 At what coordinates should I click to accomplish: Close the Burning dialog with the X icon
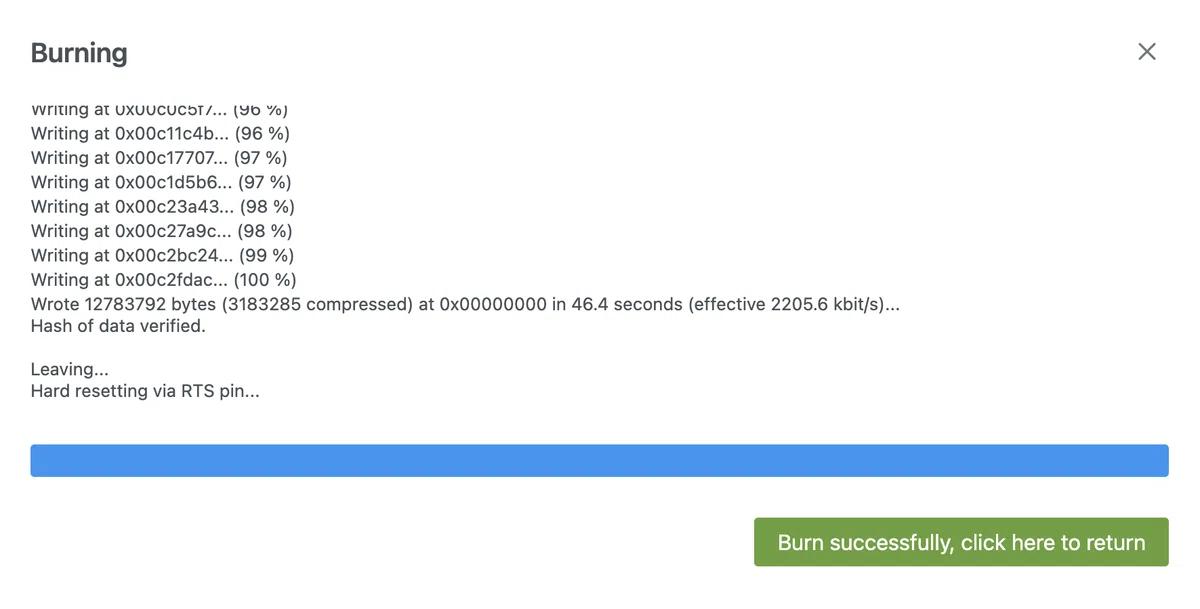click(x=1146, y=52)
